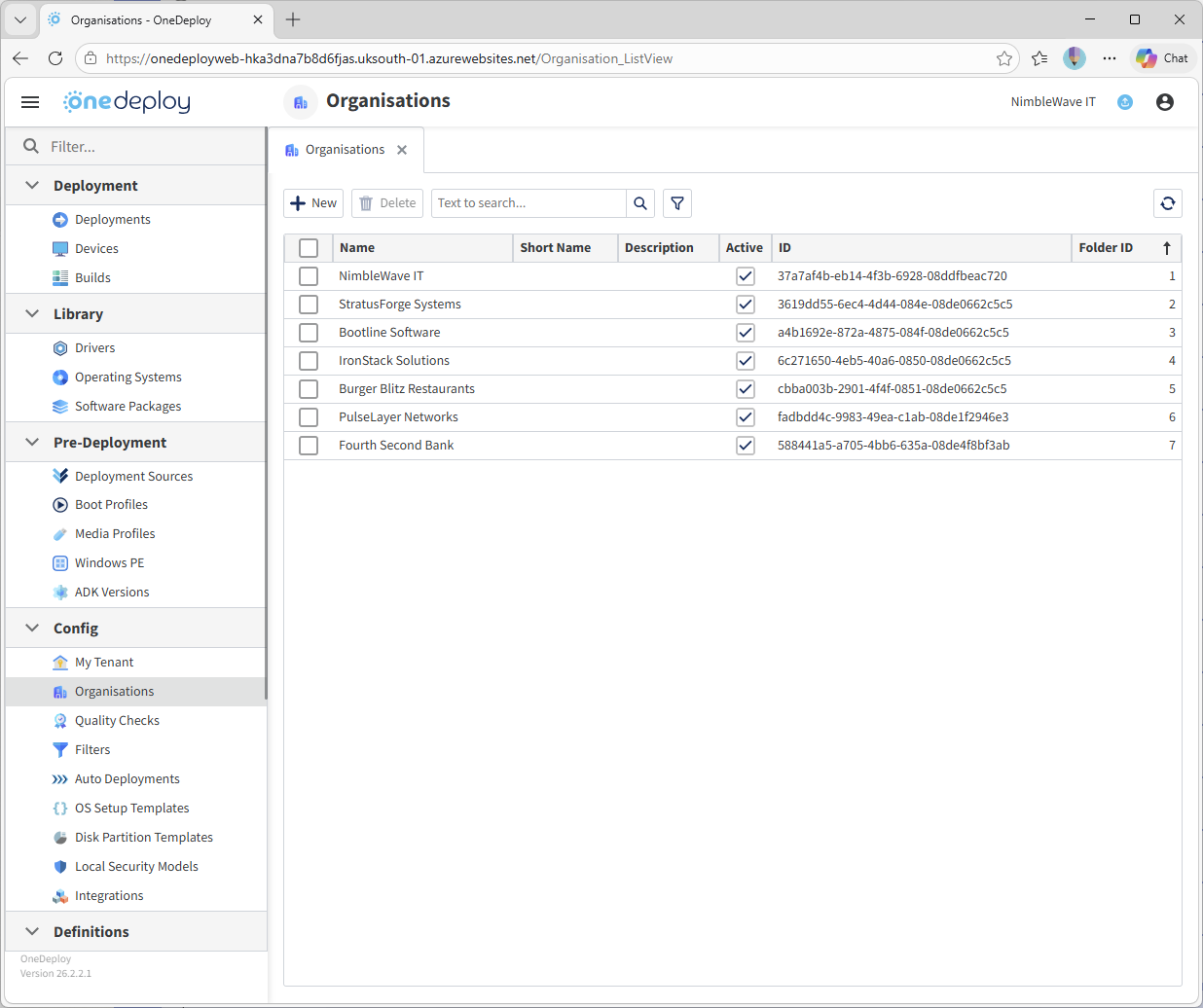Tick the checkbox for Fourth Second Bank
1203x1008 pixels.
(x=309, y=446)
